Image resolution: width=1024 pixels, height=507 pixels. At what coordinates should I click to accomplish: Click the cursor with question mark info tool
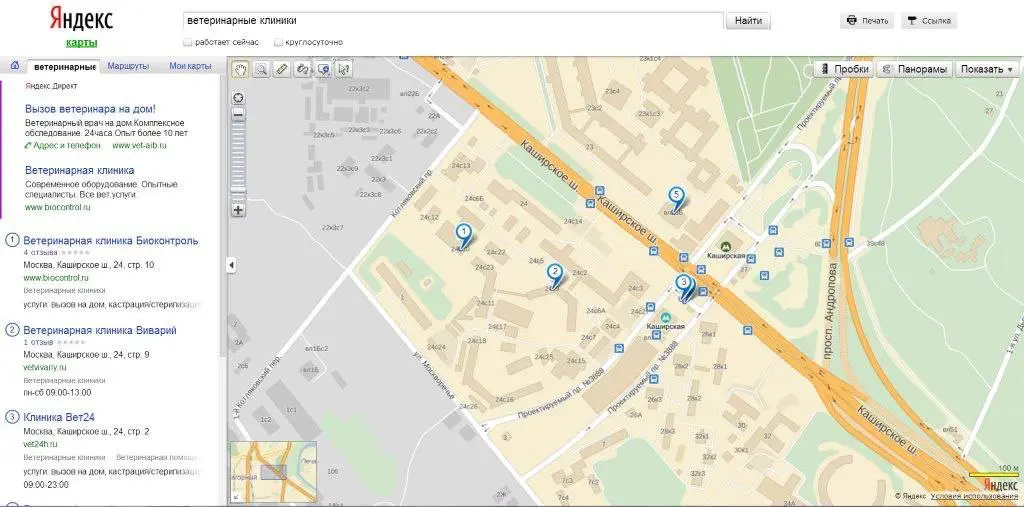[x=344, y=69]
